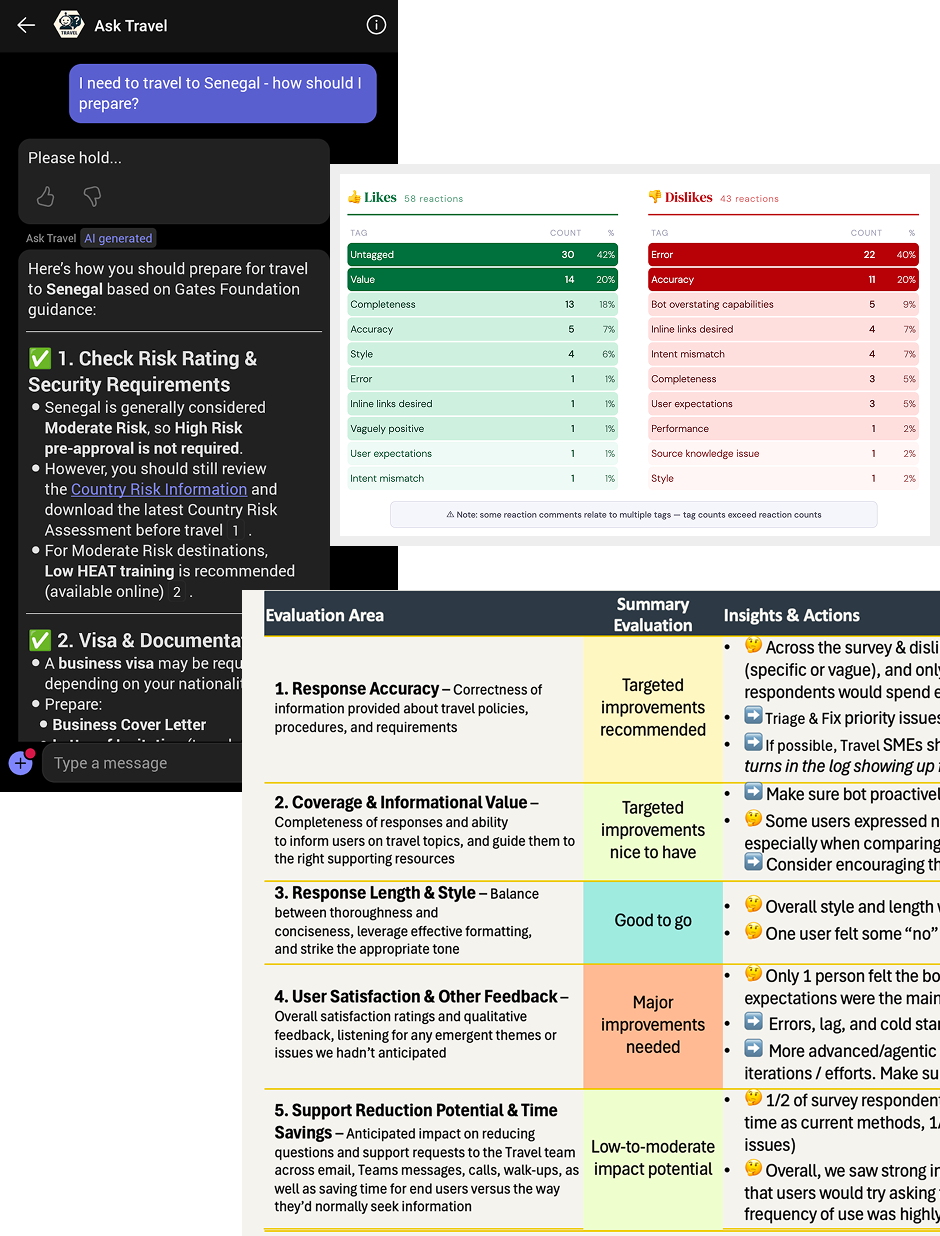The width and height of the screenshot is (940, 1236).
Task: Select the 'Bot overstating capabilities' dislike row
Action: pyautogui.click(x=782, y=305)
